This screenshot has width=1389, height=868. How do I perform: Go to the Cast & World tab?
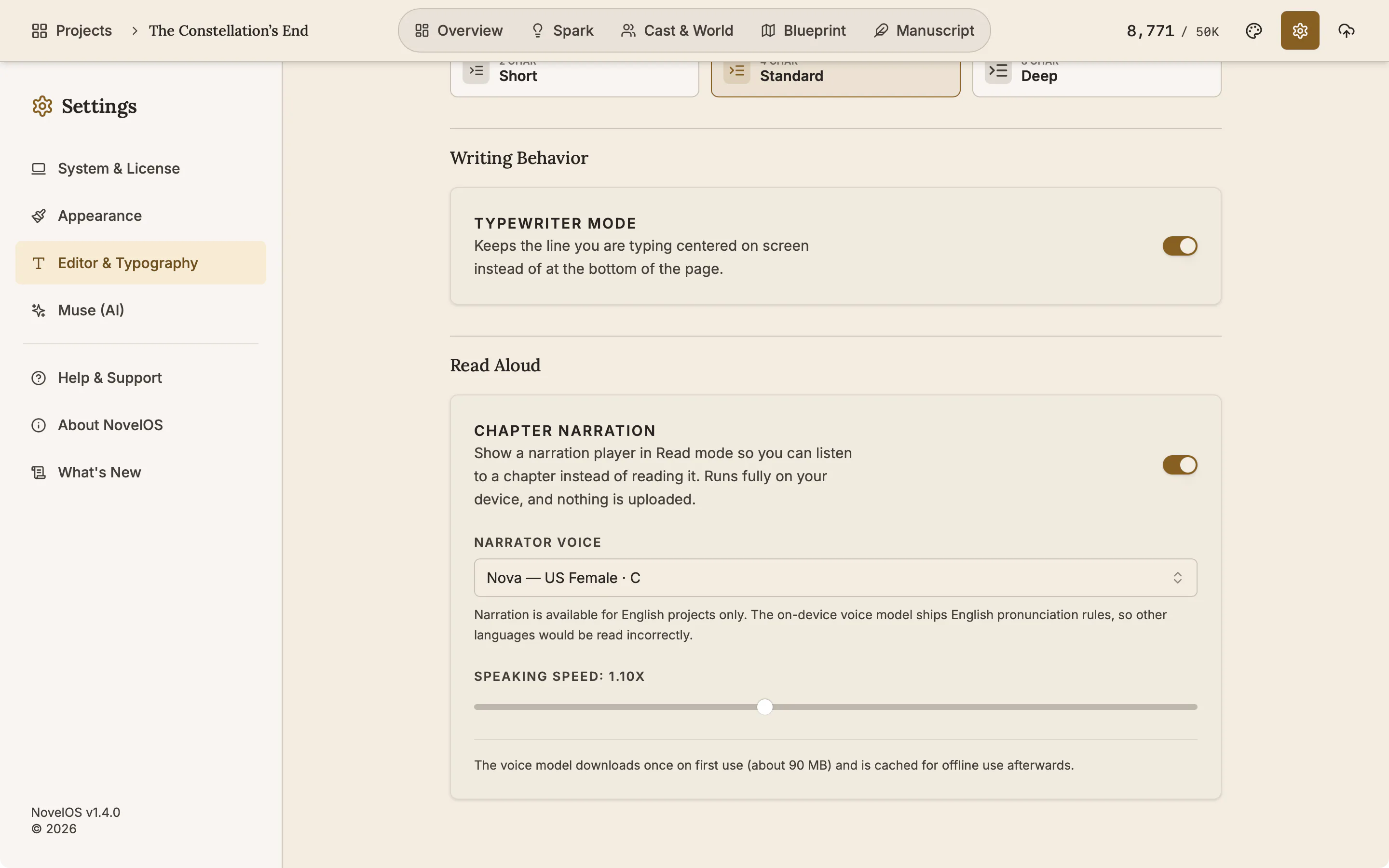coord(677,30)
